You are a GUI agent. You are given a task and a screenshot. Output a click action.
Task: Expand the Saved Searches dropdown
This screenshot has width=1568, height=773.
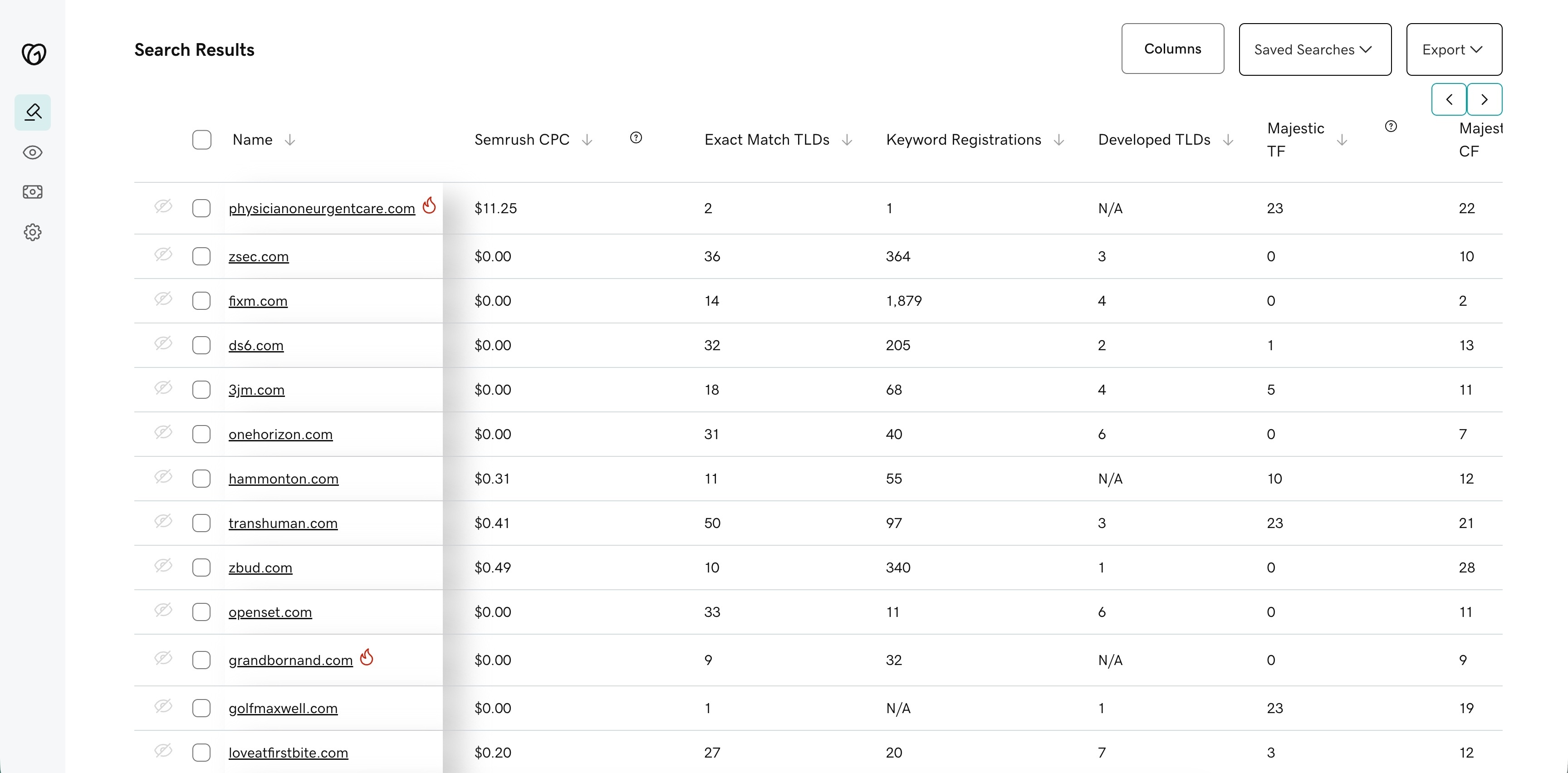(1315, 49)
